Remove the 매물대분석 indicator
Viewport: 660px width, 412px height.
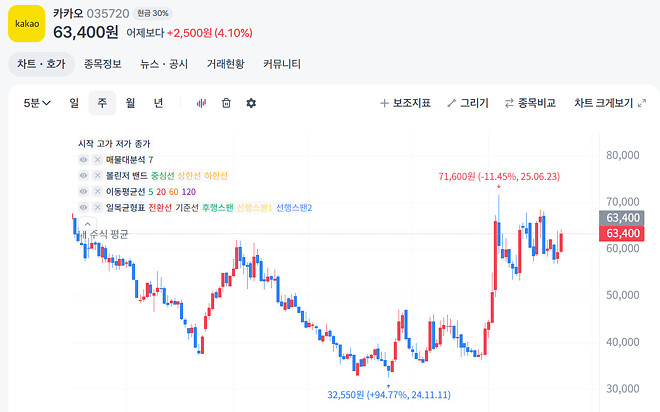97,160
